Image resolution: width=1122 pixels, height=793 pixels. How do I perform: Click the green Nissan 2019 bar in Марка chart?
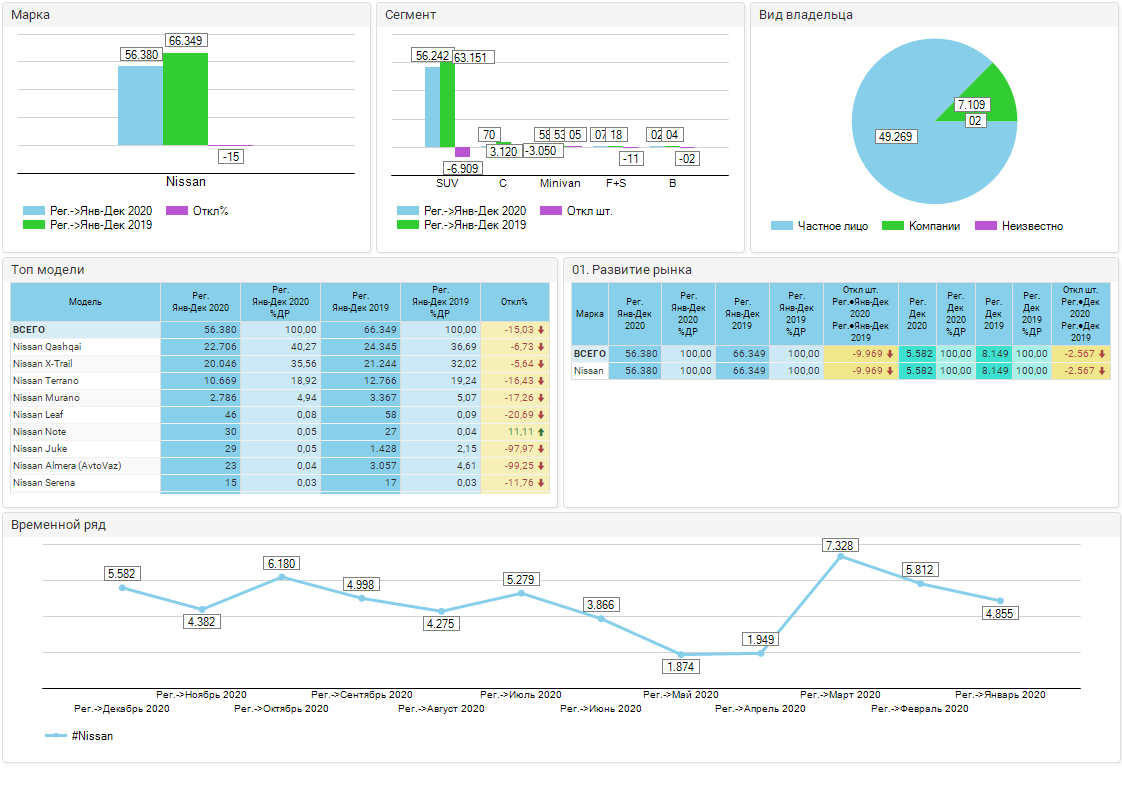[x=185, y=100]
